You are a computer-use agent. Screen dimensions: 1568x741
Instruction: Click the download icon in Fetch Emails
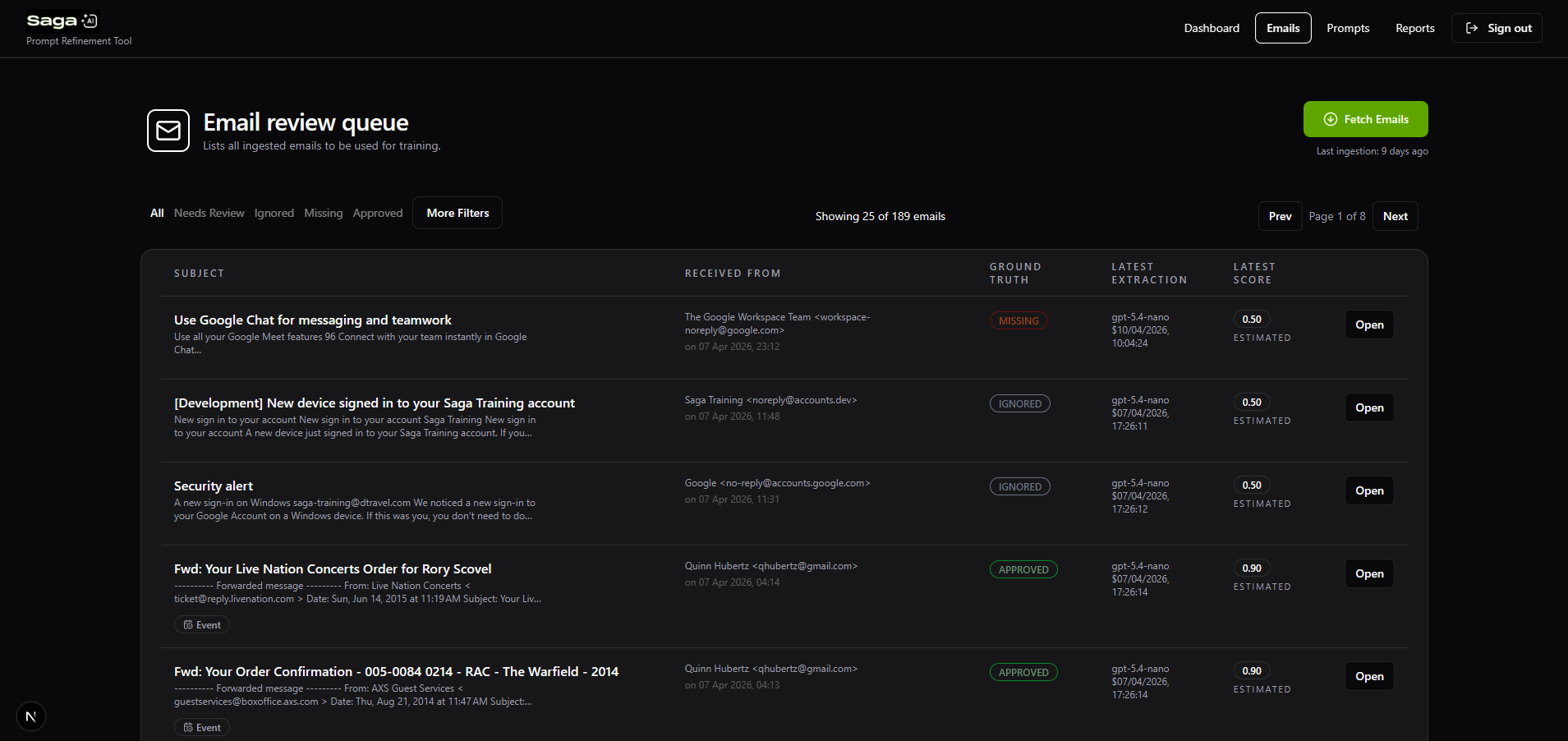coord(1331,119)
